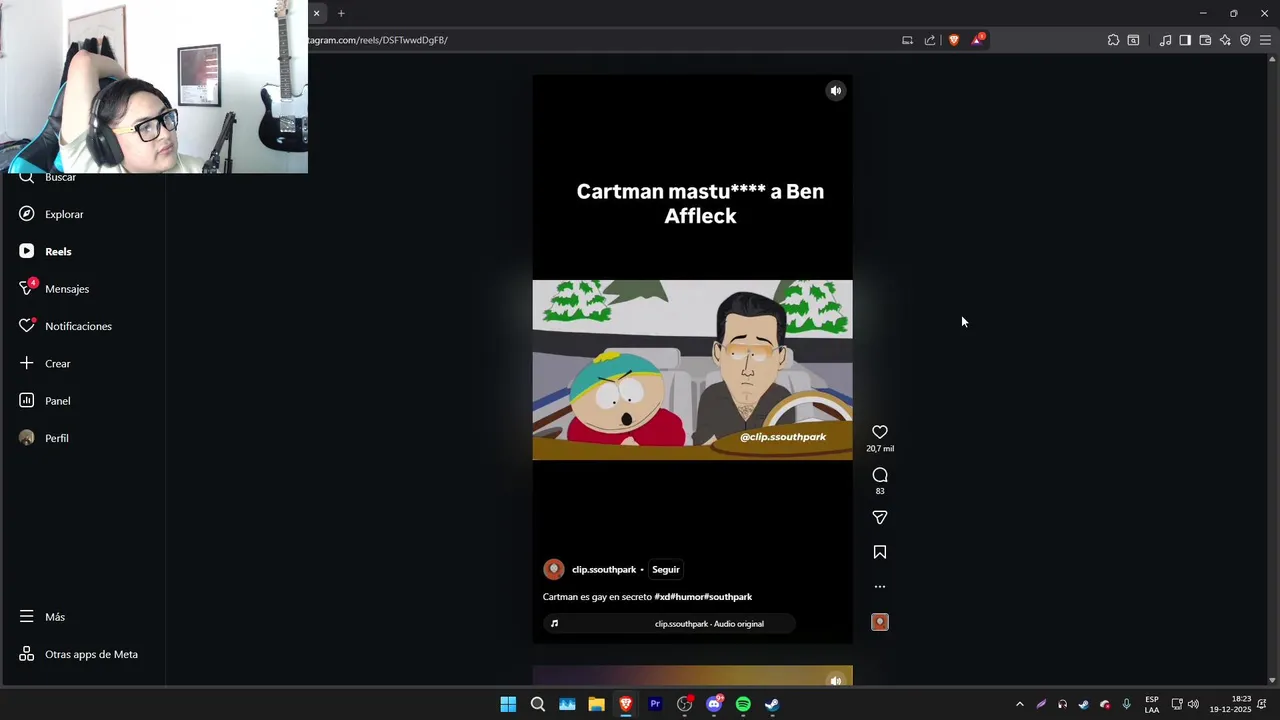Click the Notificaciones heart icon

(27, 326)
